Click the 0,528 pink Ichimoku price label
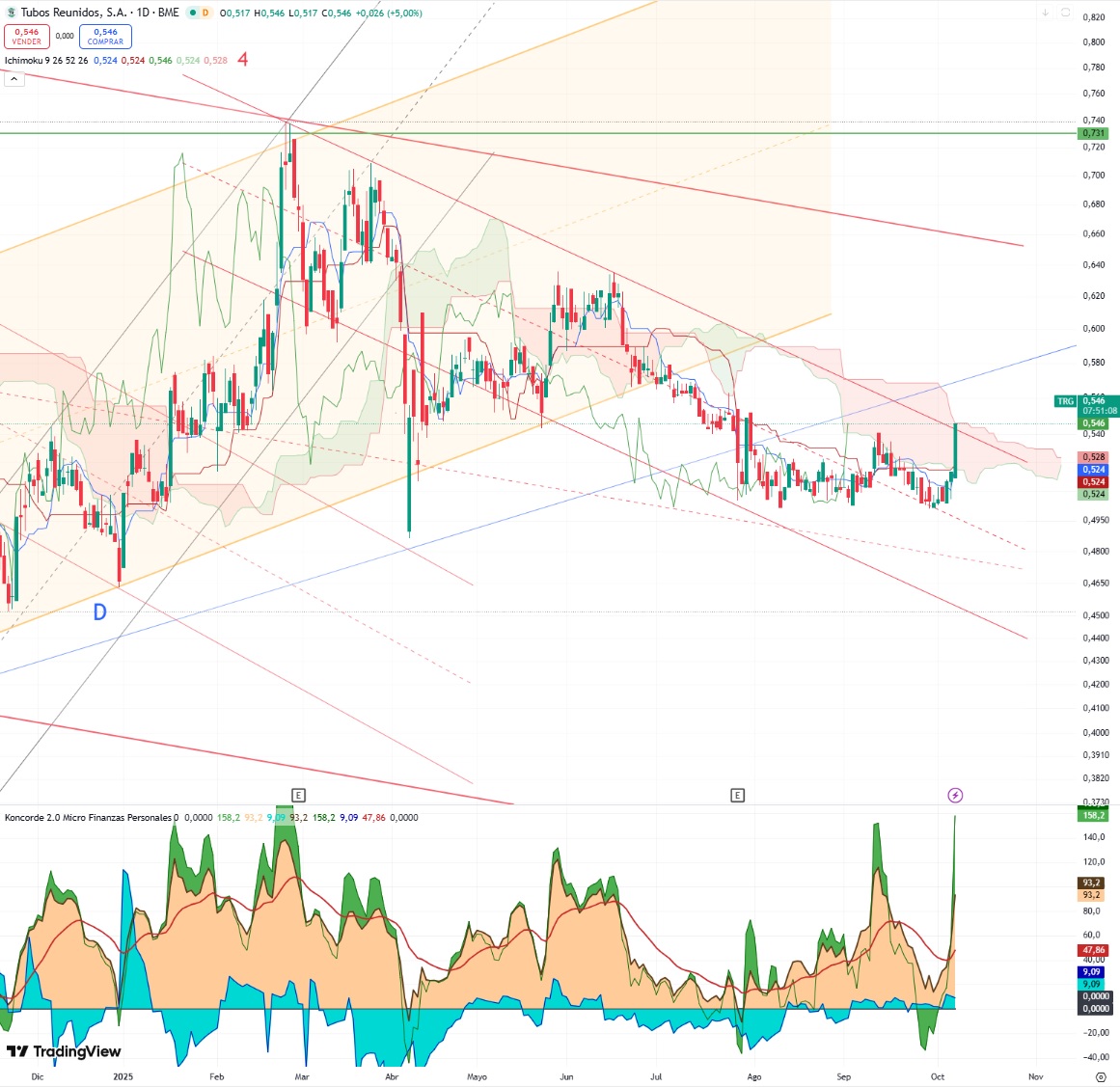 pos(1093,457)
